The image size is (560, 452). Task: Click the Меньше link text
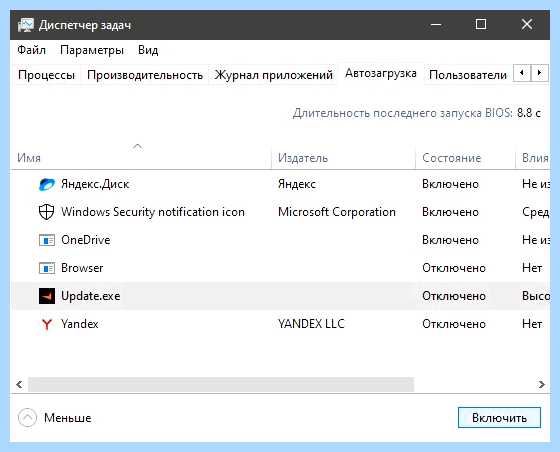point(68,418)
